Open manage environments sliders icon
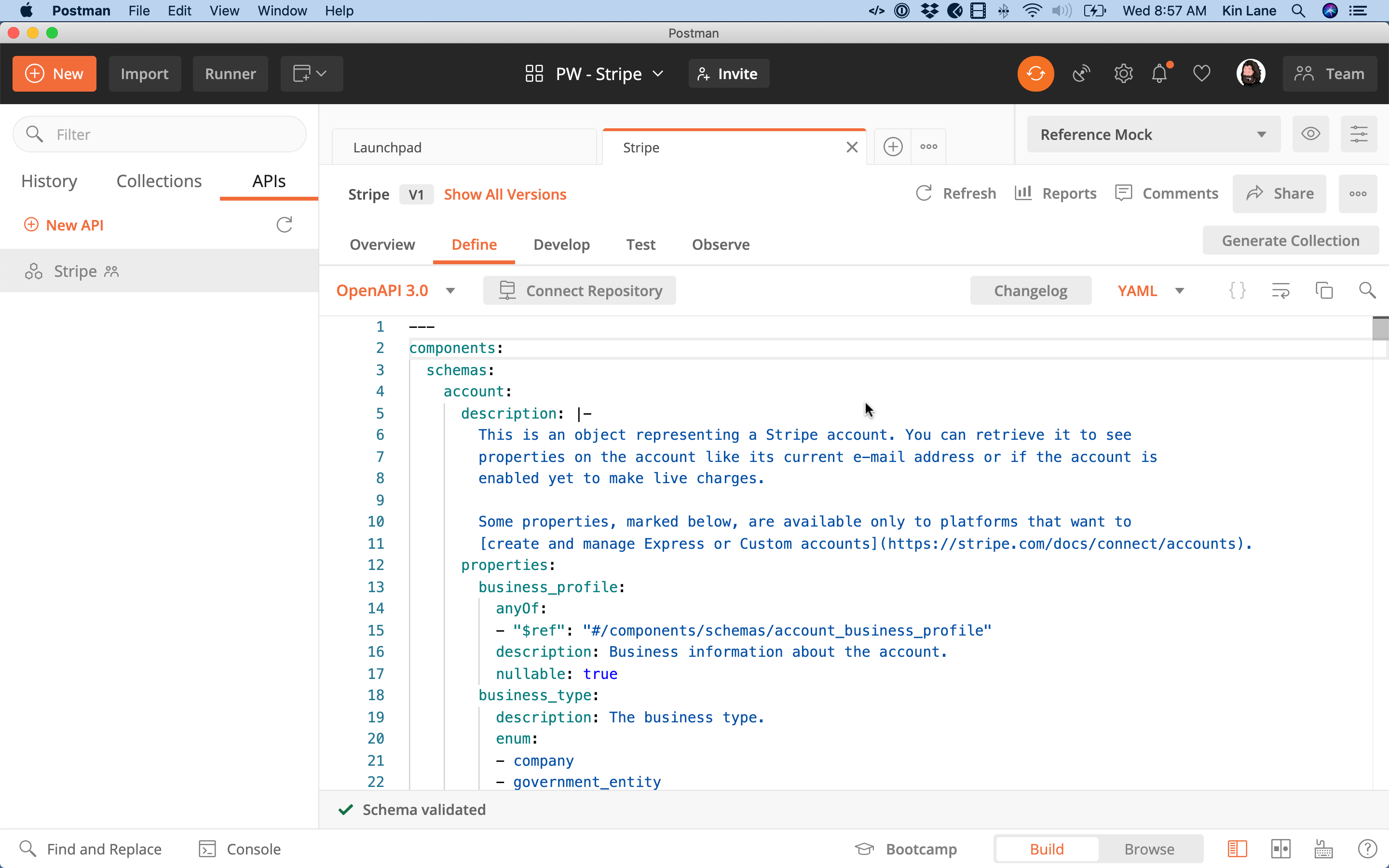 (x=1359, y=135)
